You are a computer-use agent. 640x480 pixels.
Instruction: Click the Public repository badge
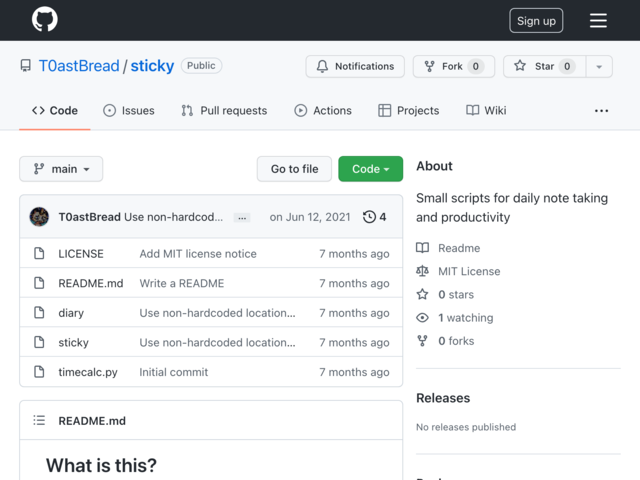pyautogui.click(x=201, y=66)
